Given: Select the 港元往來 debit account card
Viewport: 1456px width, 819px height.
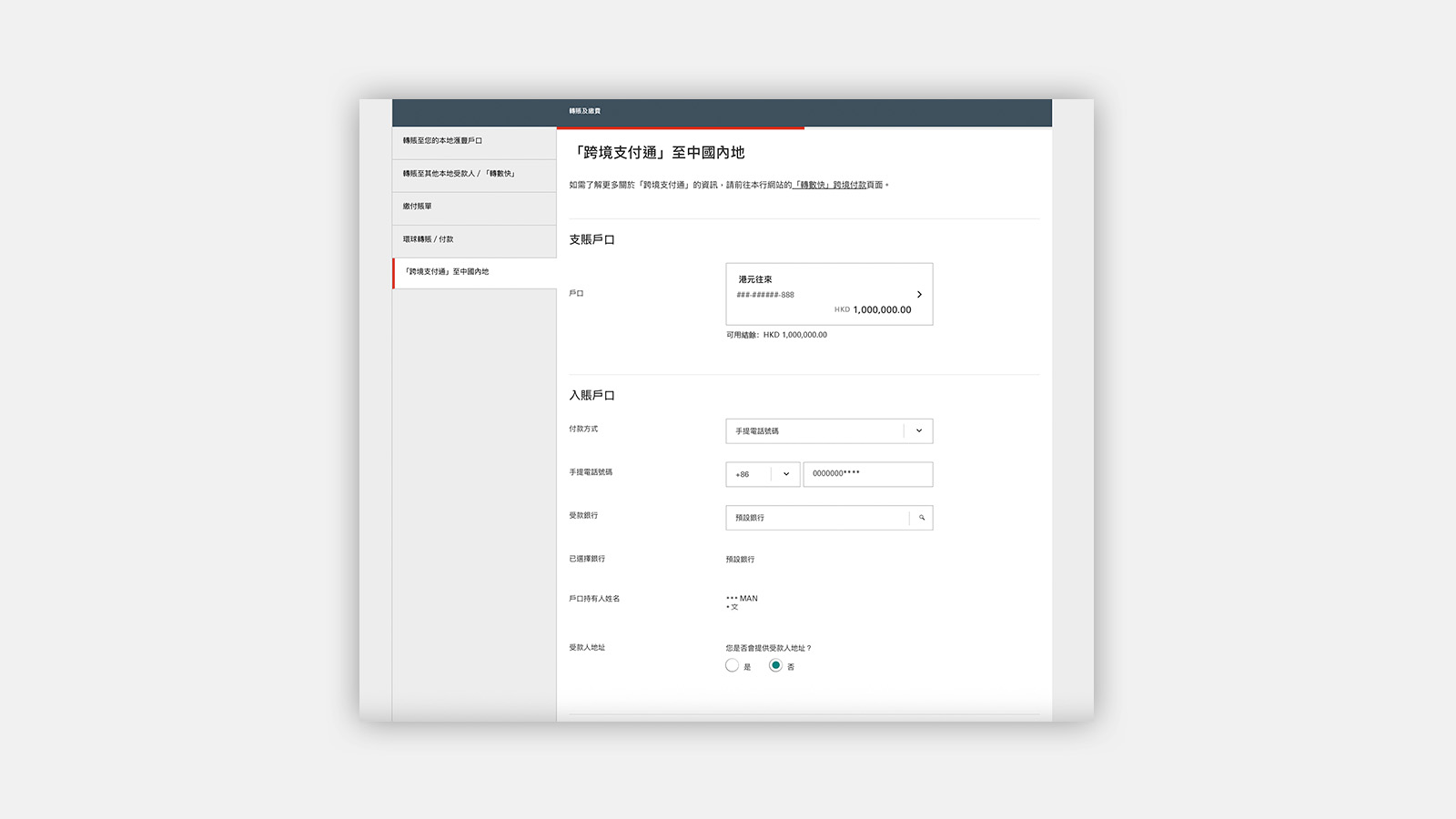Looking at the screenshot, I should click(829, 294).
